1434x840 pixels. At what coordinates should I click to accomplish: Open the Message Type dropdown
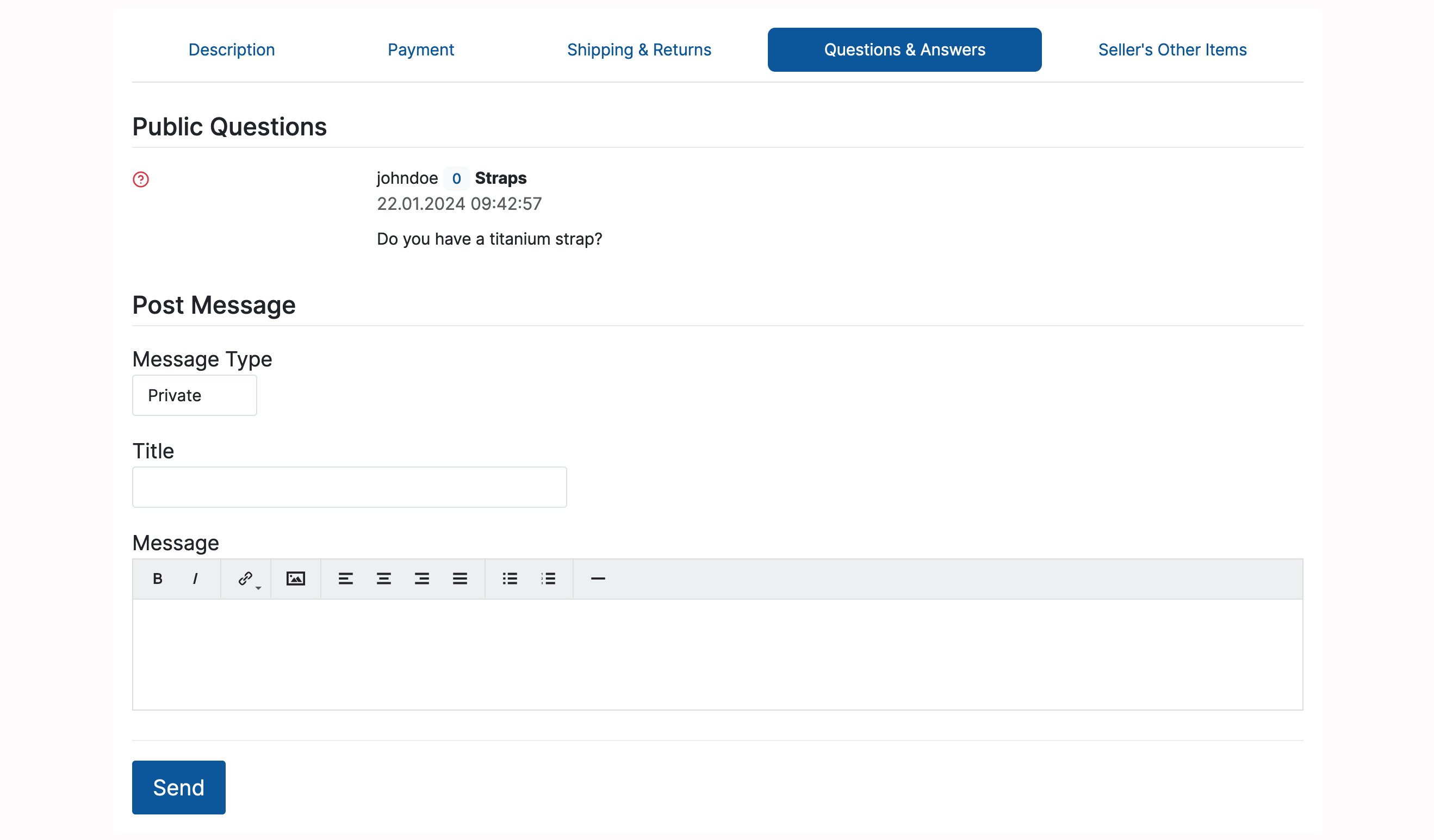coord(194,395)
